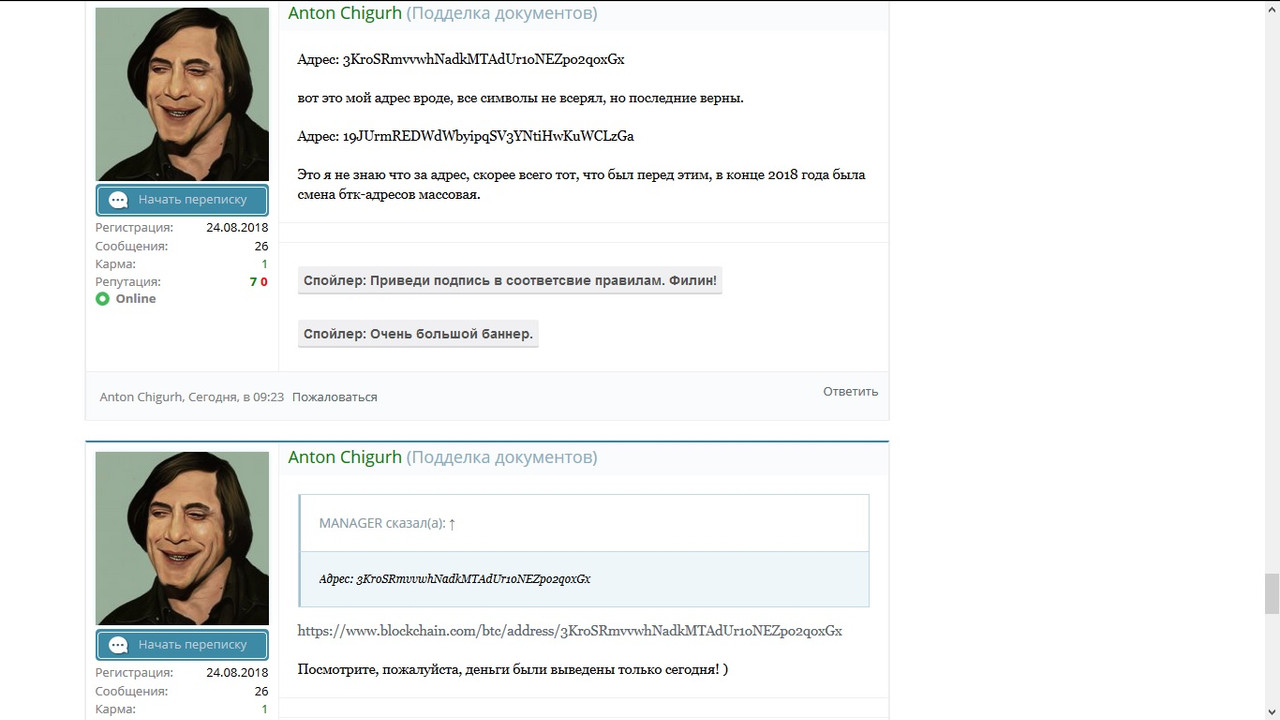The height and width of the screenshot is (720, 1280).
Task: Click second post's registration date 24.08.2018
Action: [x=237, y=673]
